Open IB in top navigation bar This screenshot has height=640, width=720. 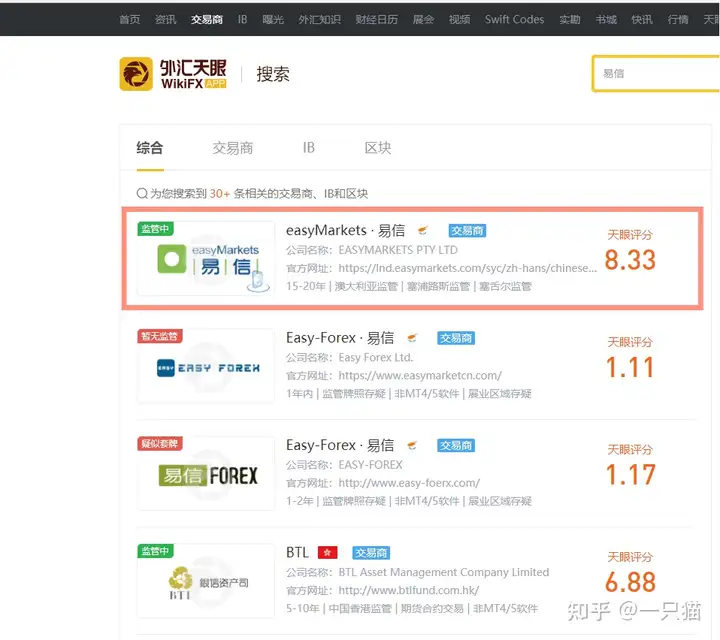(x=242, y=19)
